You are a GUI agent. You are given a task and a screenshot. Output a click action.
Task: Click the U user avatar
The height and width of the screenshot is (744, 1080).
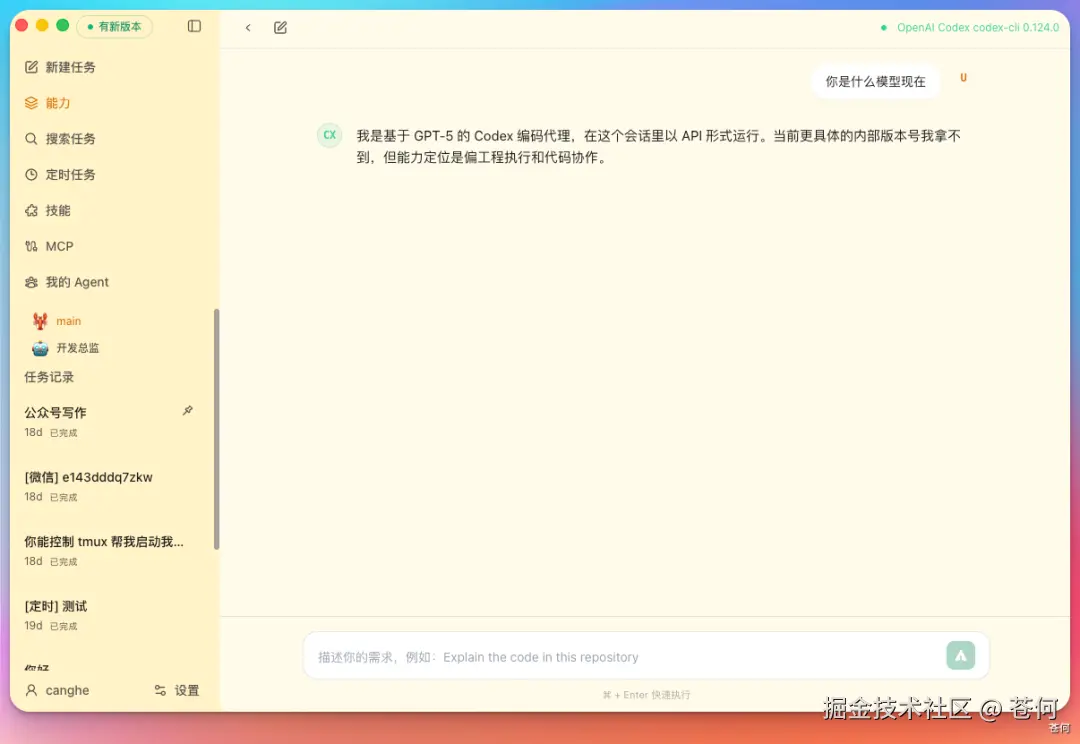click(x=964, y=78)
